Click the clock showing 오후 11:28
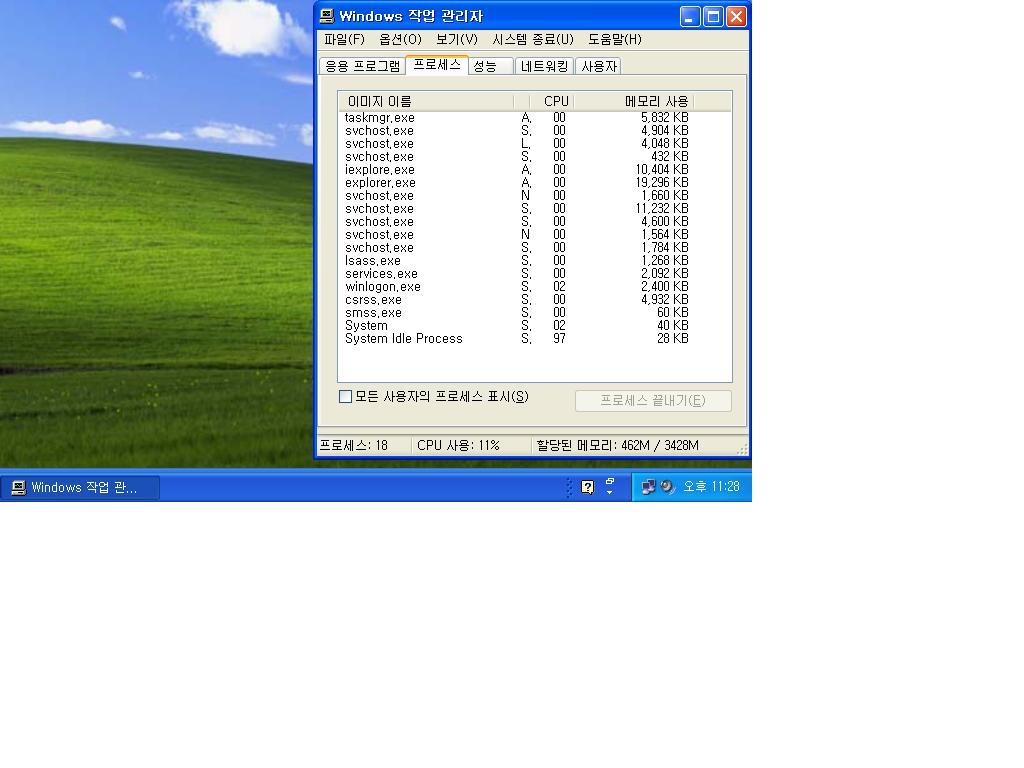Viewport: 1024px width, 768px height. click(x=711, y=487)
